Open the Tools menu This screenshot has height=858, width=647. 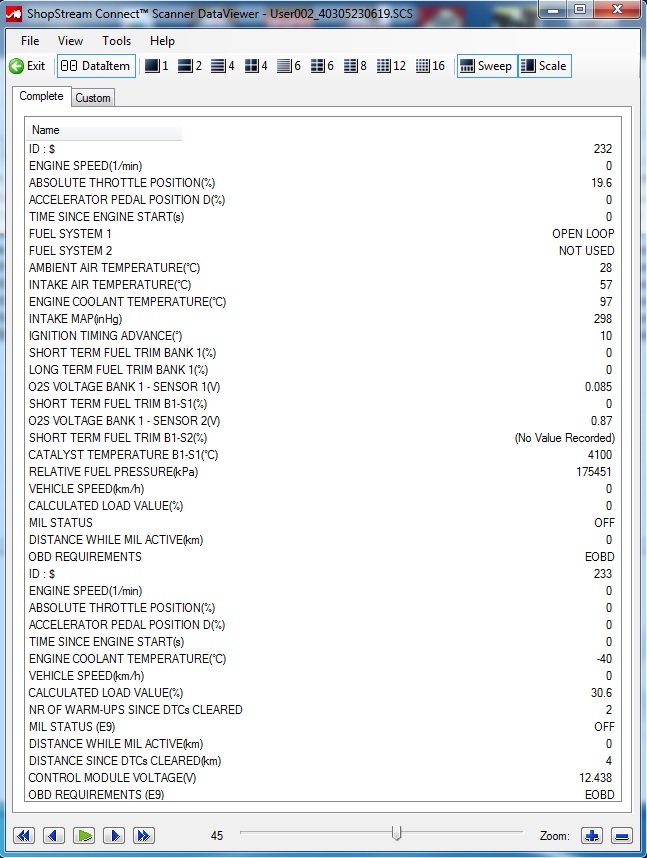(x=117, y=41)
